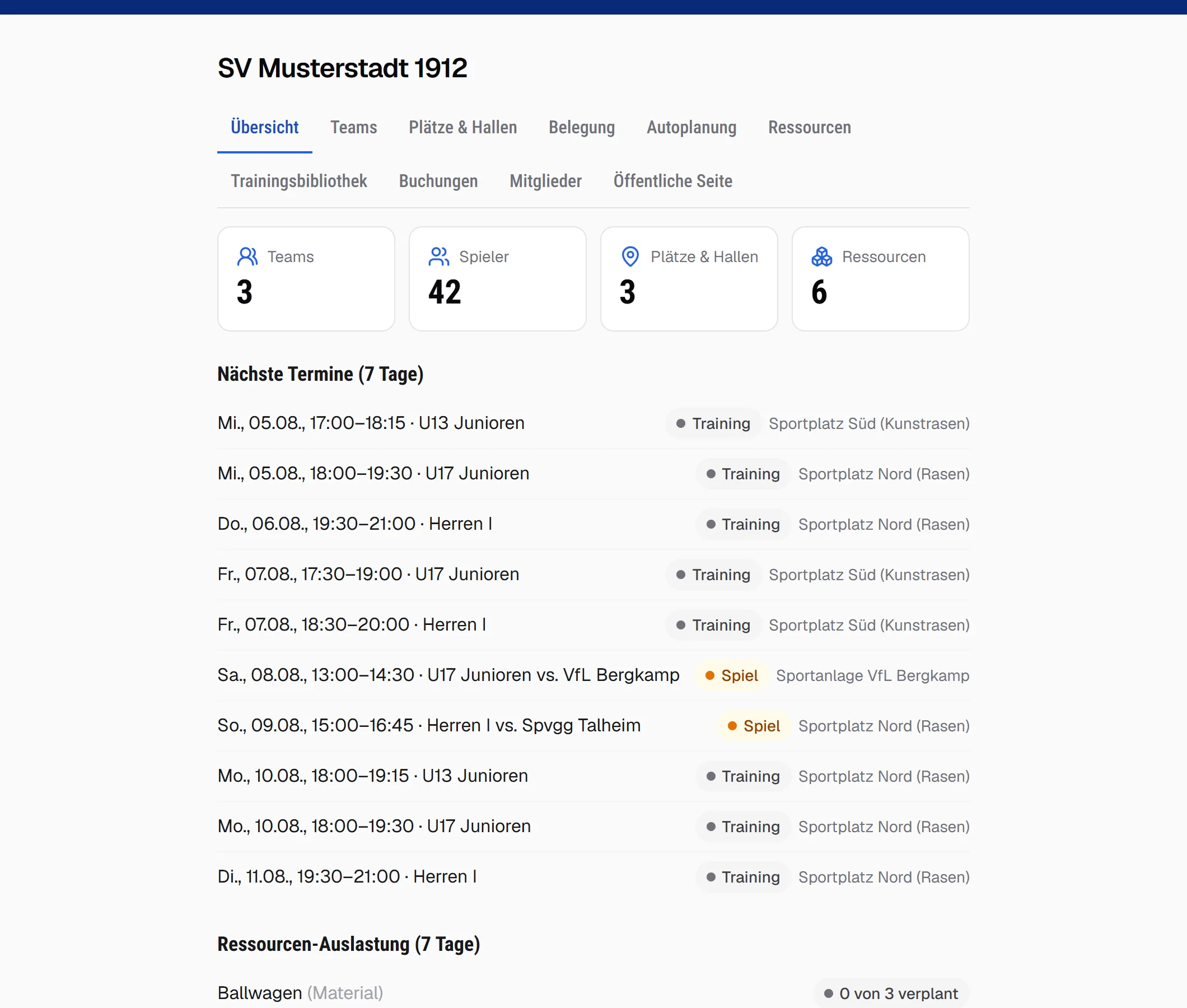Open the Teams tab

pos(354,127)
